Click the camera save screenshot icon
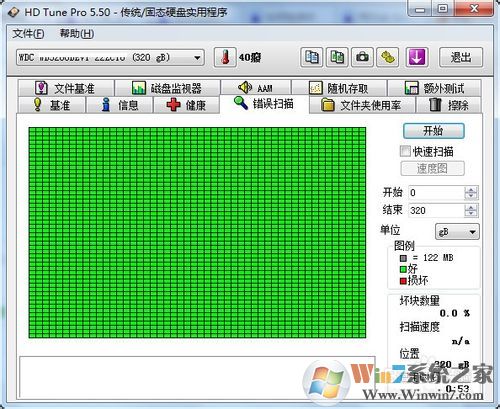This screenshot has height=409, width=500. [x=362, y=57]
